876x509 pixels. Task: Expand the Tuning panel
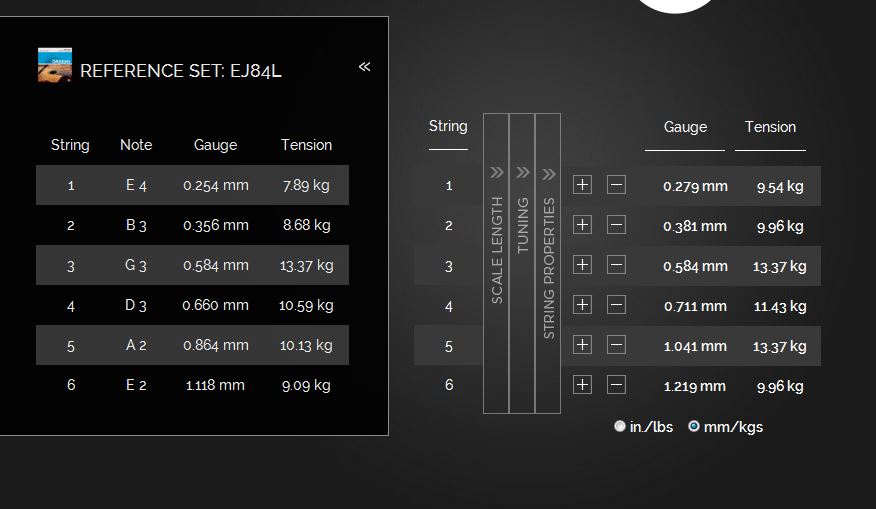point(522,263)
